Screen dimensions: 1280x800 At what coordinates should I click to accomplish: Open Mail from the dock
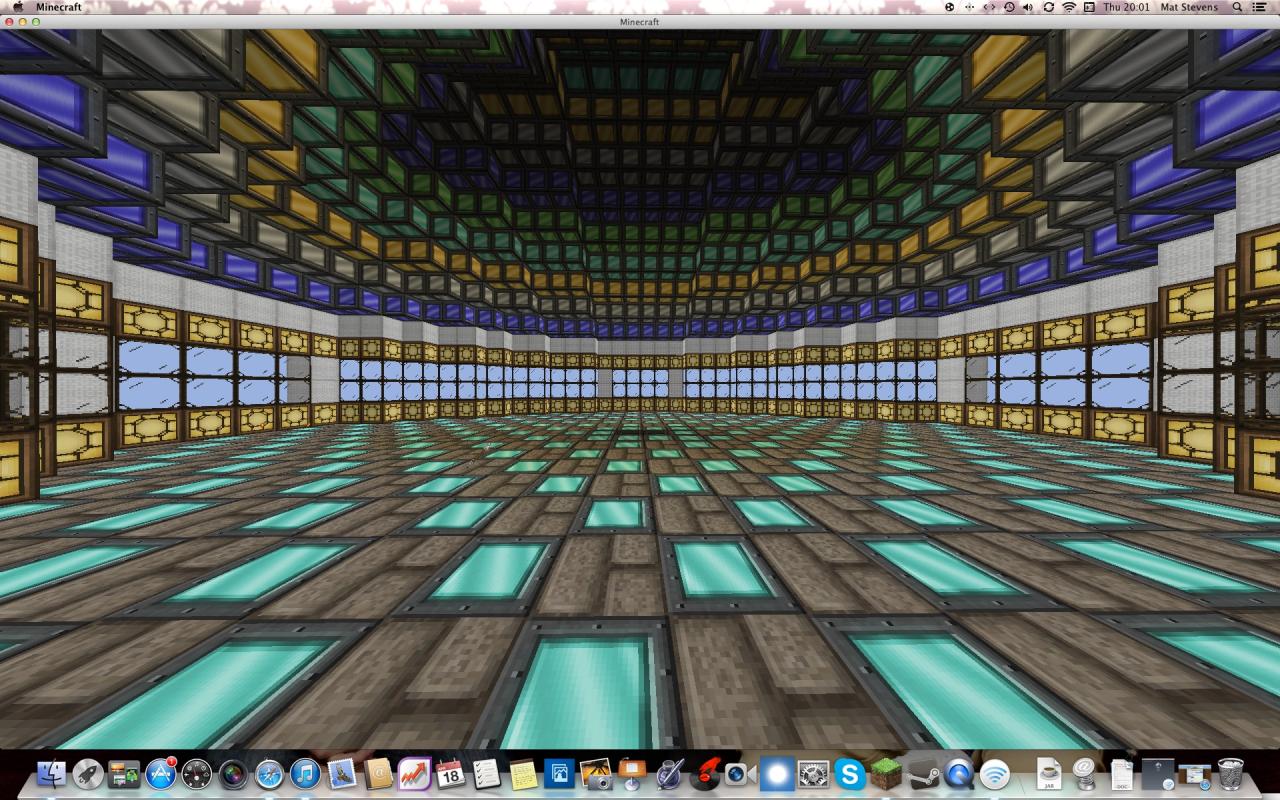point(341,775)
